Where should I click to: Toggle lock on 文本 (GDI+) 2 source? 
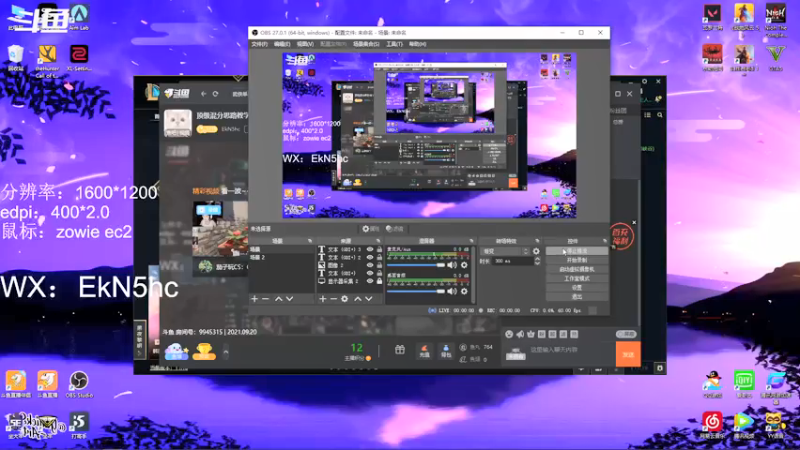pyautogui.click(x=379, y=258)
